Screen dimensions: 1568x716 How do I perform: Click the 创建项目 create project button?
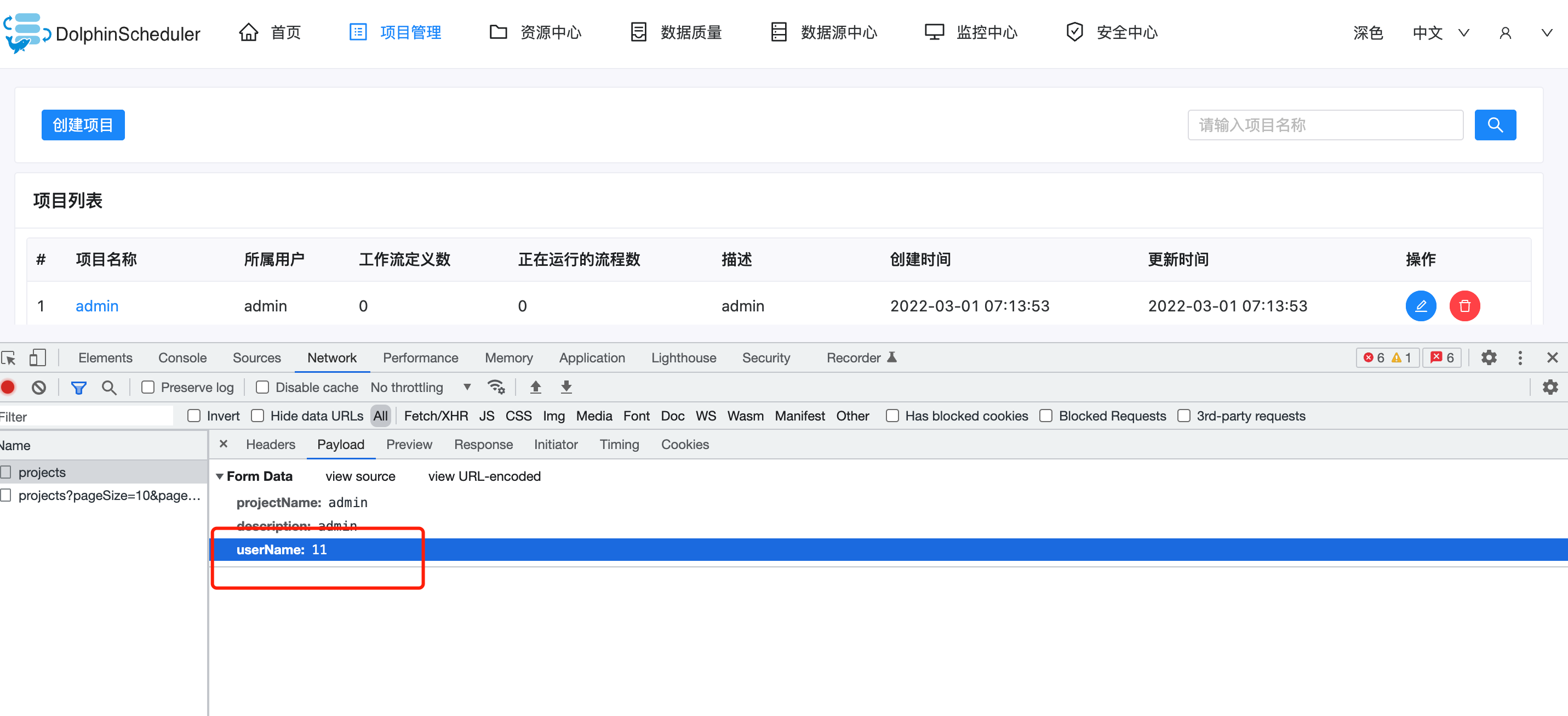pos(83,125)
